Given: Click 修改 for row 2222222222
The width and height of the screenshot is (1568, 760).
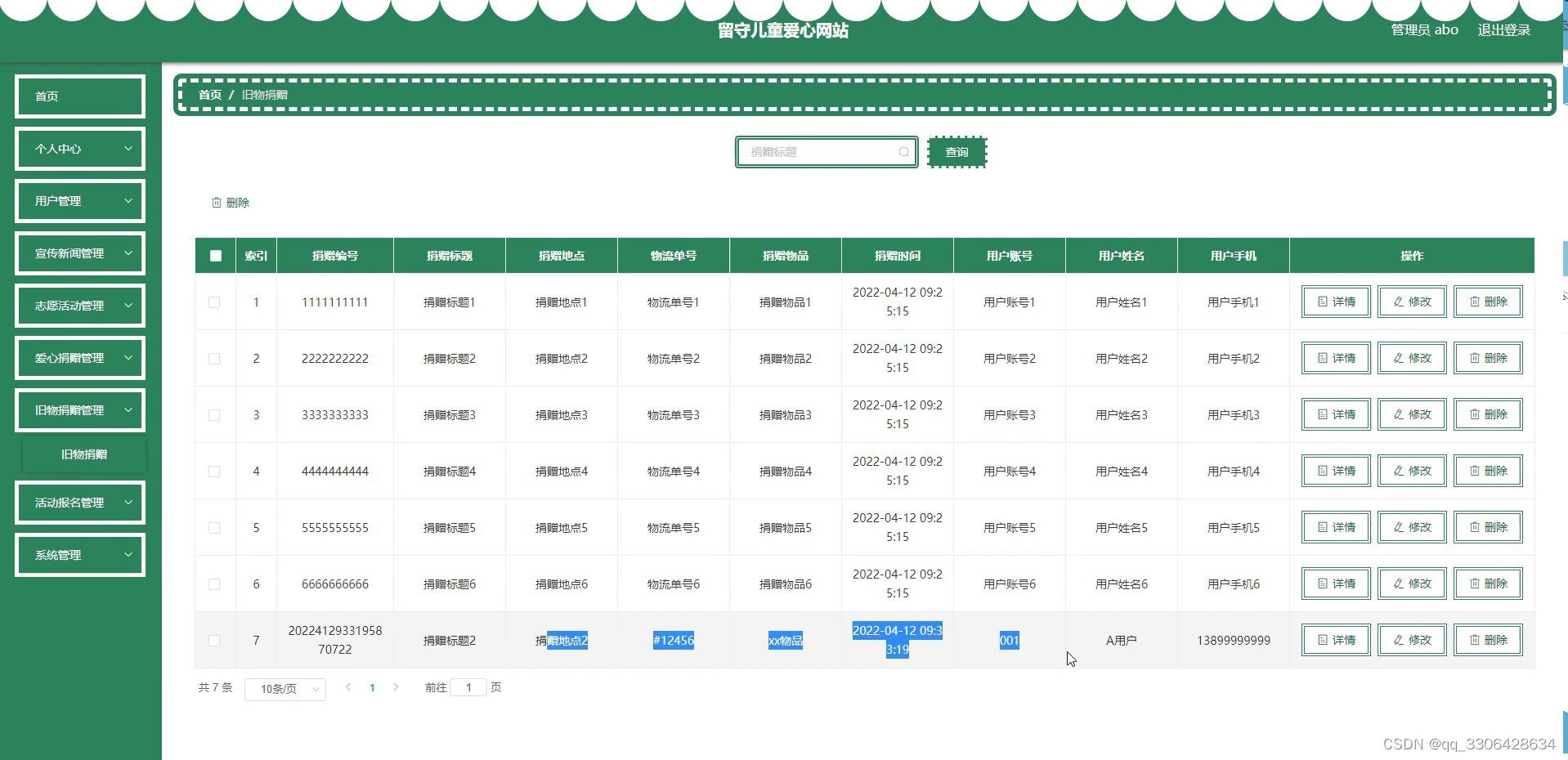Looking at the screenshot, I should (1412, 358).
